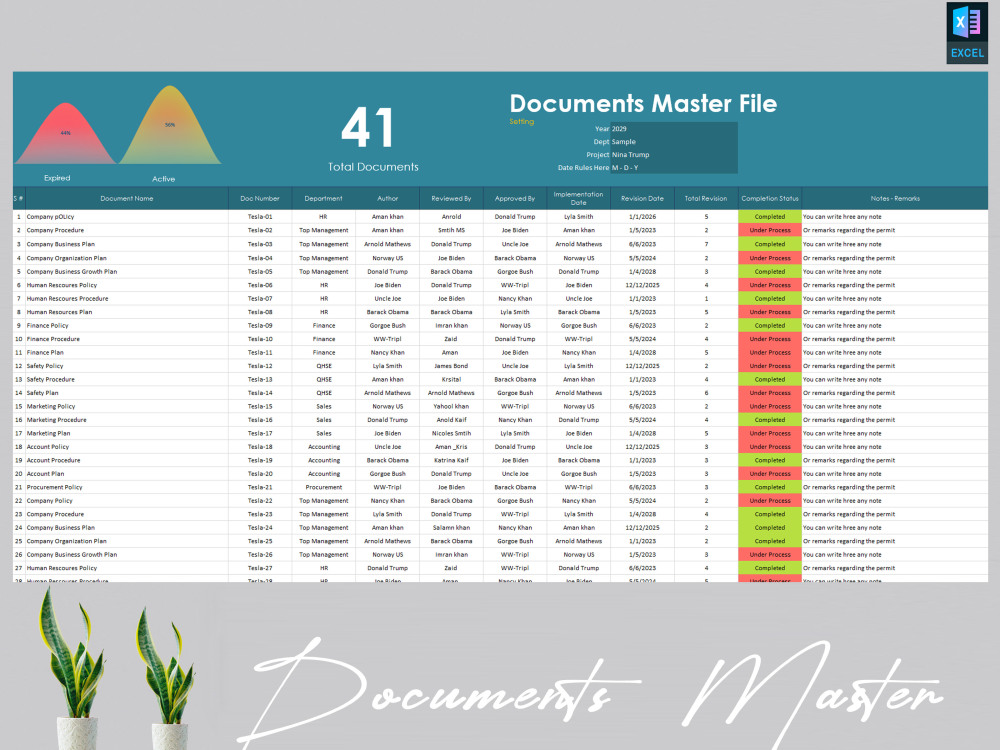
Task: Click the 41 Total Documents counter
Action: pos(372,138)
